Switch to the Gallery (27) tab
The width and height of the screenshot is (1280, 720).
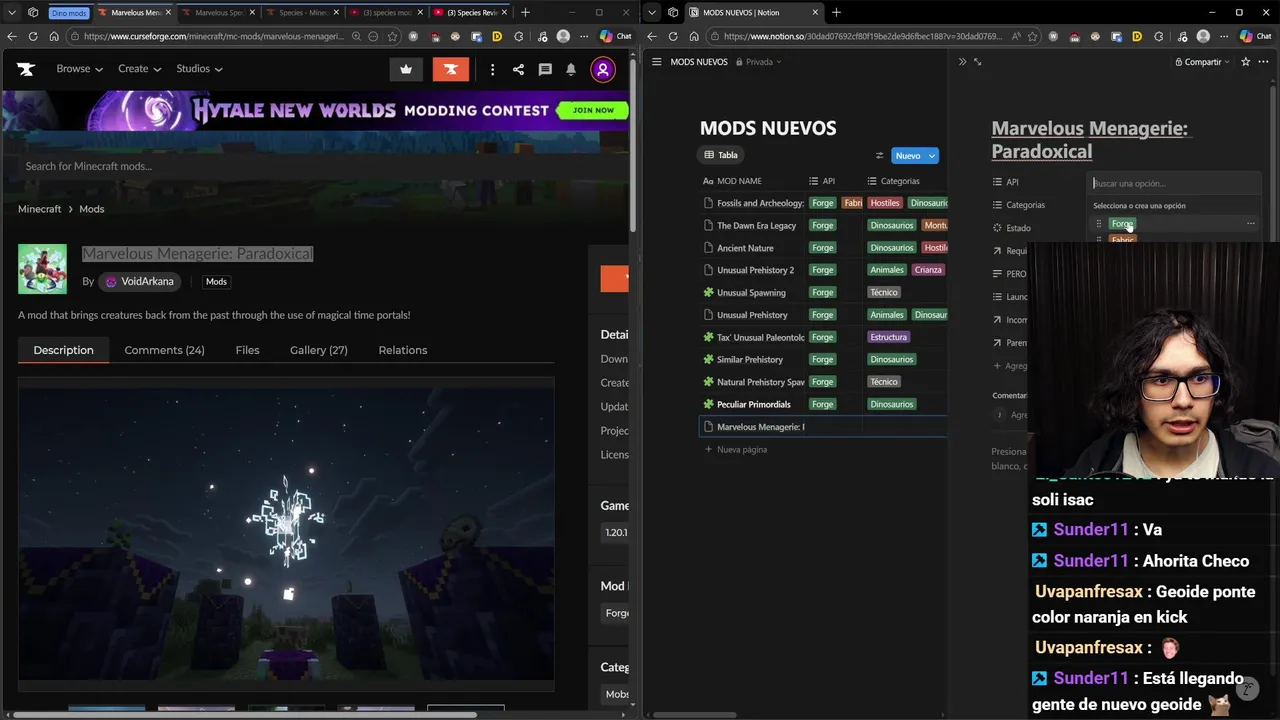coord(319,350)
